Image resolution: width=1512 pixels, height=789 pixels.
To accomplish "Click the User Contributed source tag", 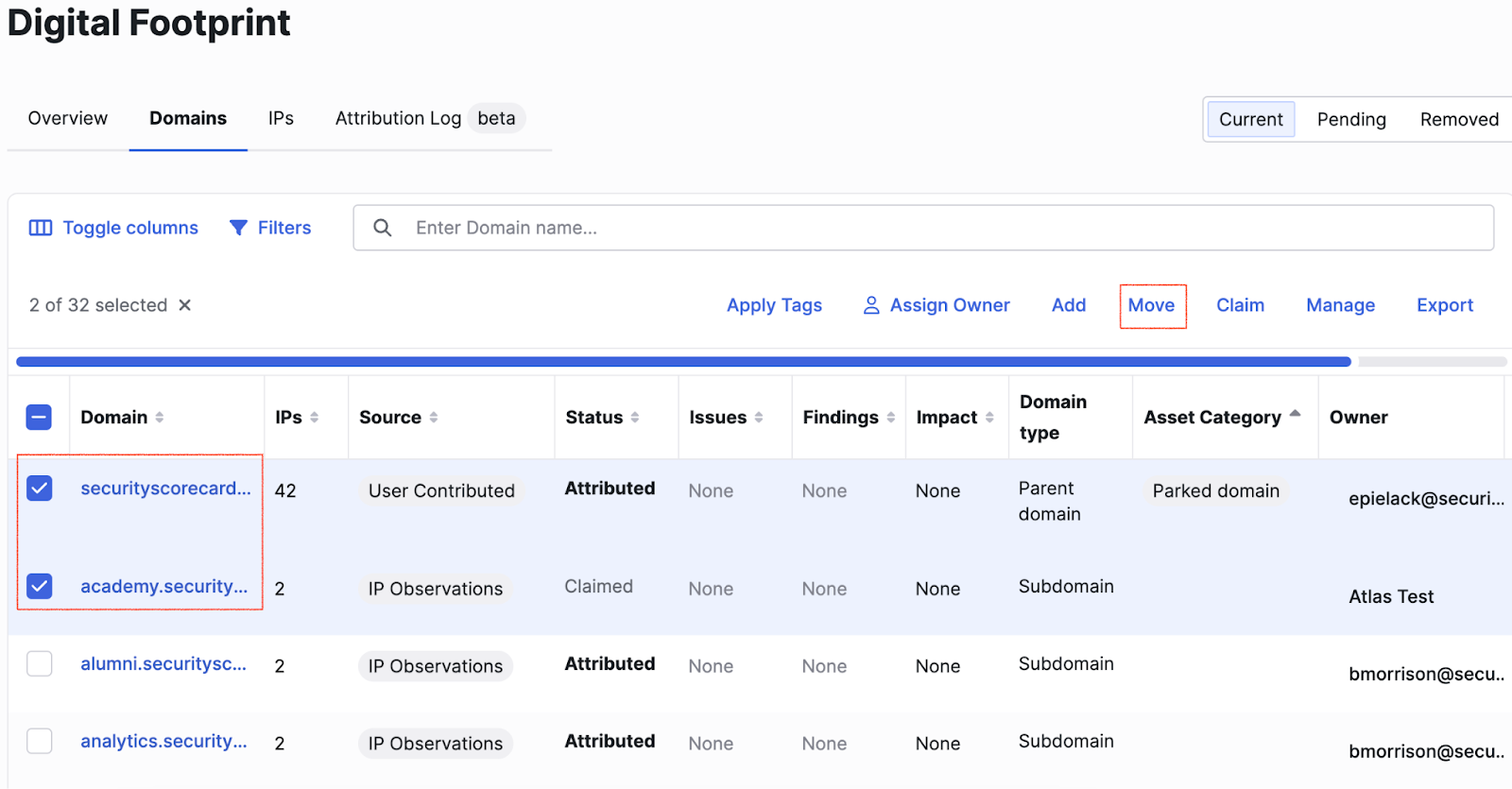I will pos(441,490).
